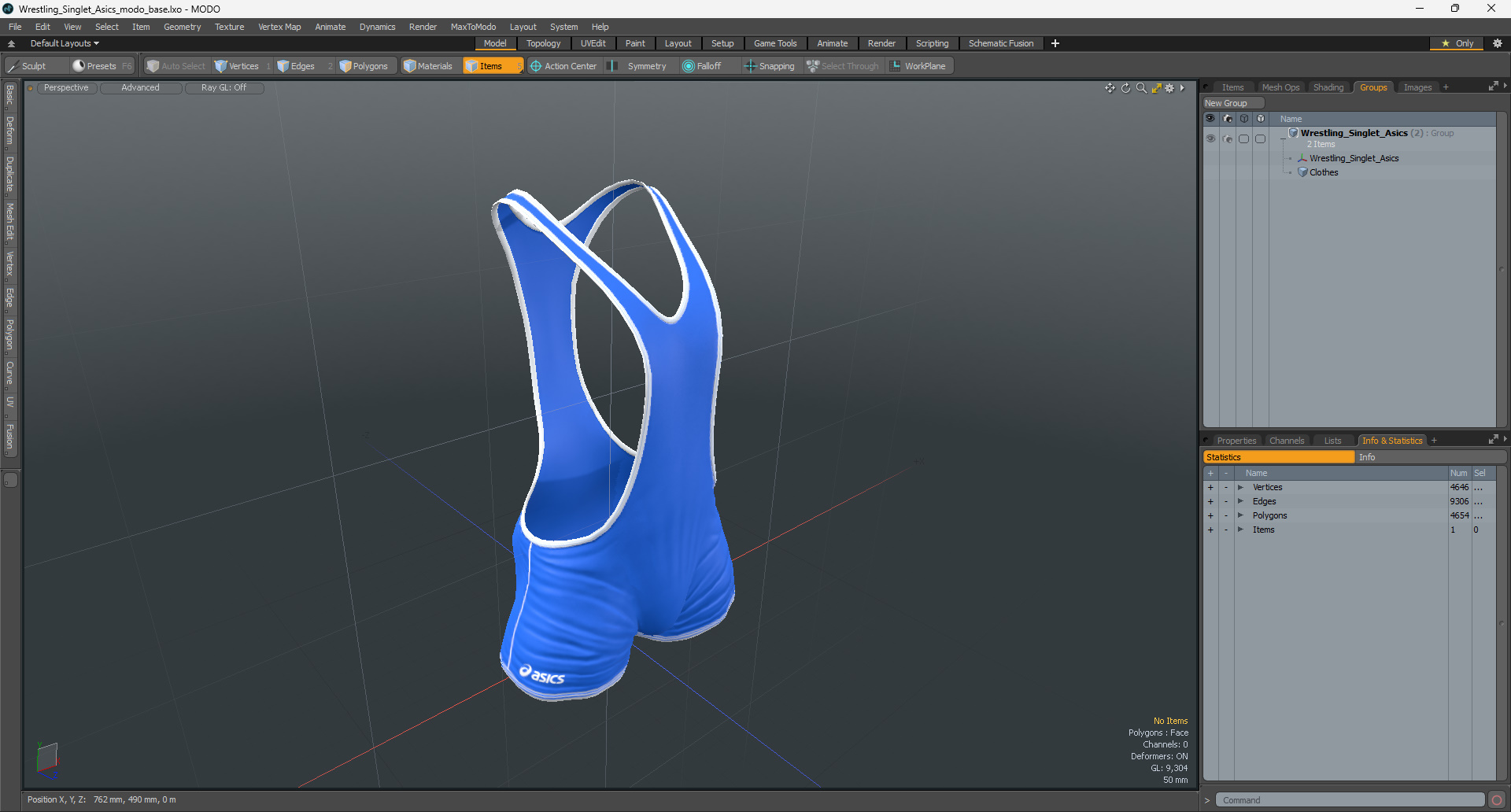
Task: Open Schematic Fusion layout tab
Action: pos(1001,43)
